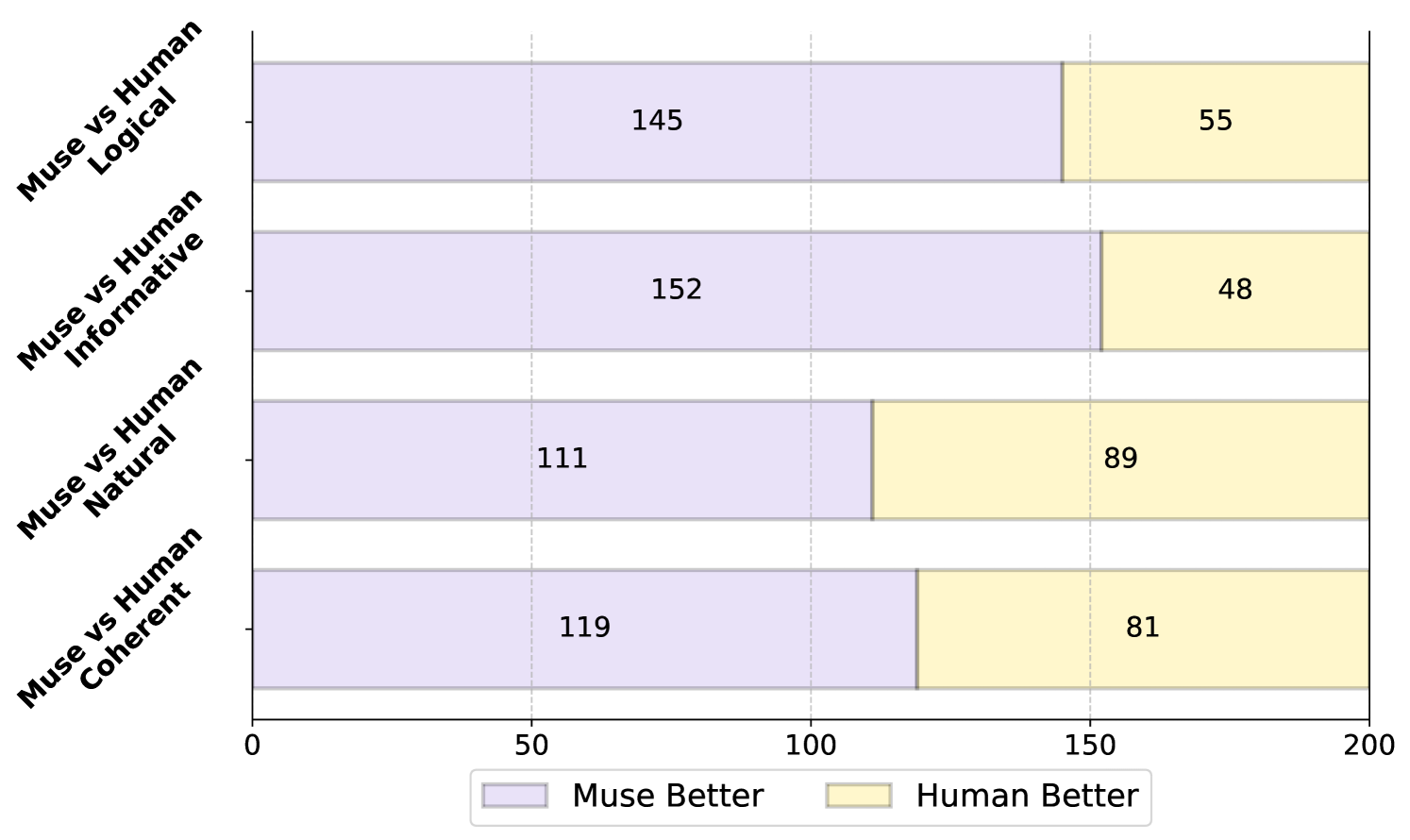Select the yellow Informative bar showing 48
The width and height of the screenshot is (1410, 840).
tap(1235, 291)
